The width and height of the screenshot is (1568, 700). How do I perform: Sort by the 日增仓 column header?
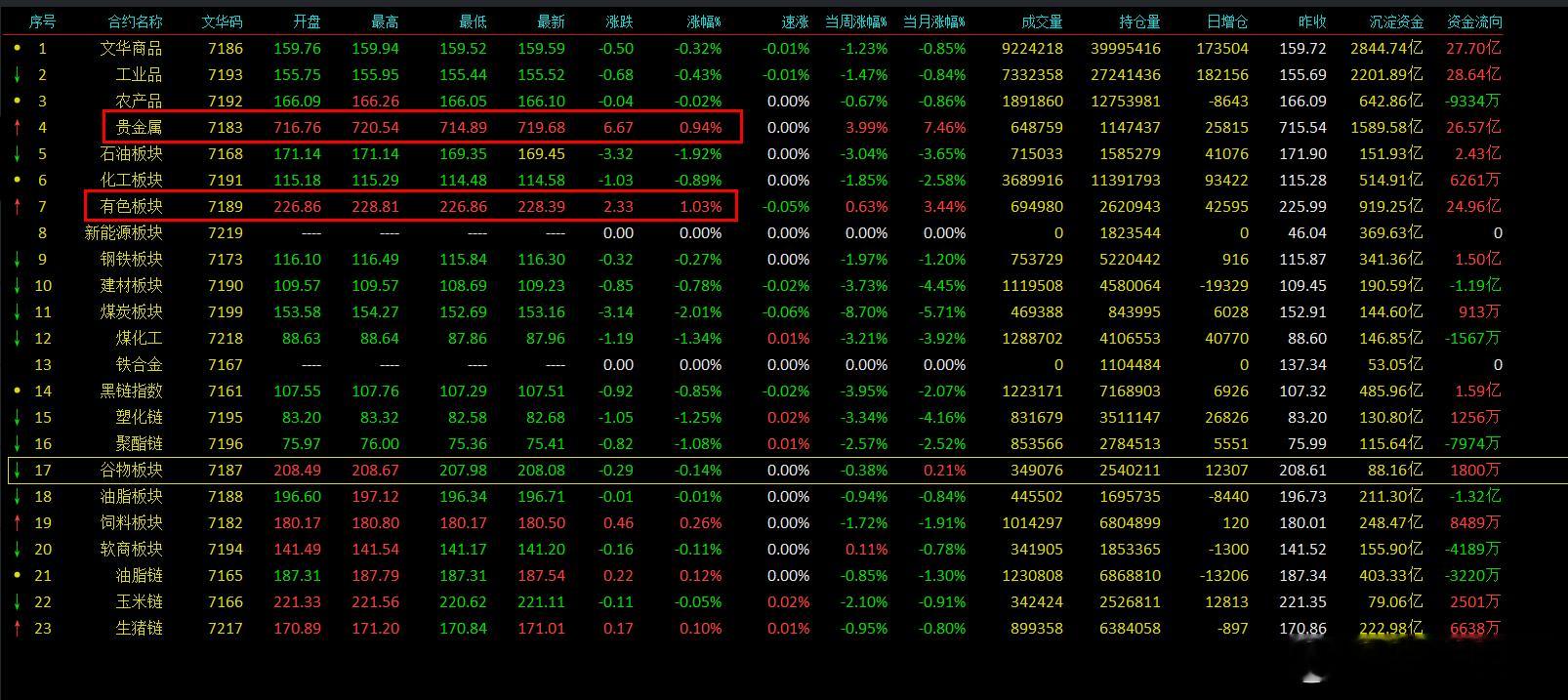point(1227,21)
